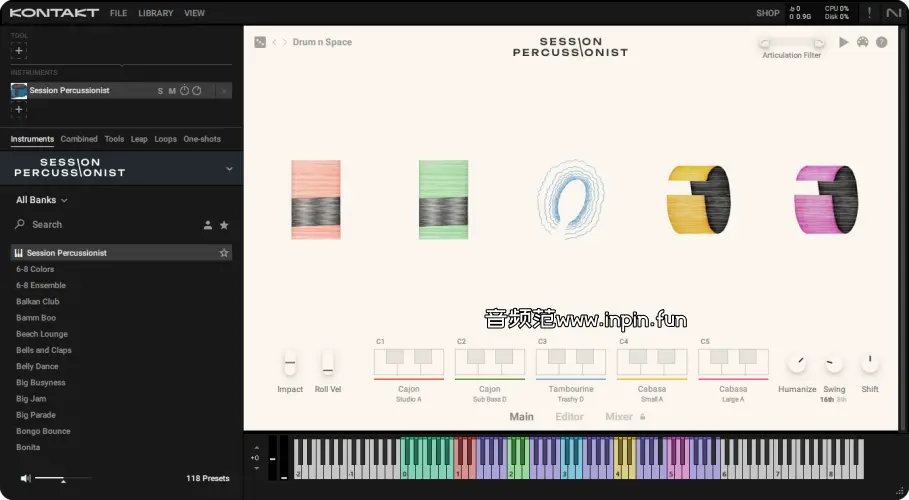Select the Balkan Club preset

tap(38, 302)
